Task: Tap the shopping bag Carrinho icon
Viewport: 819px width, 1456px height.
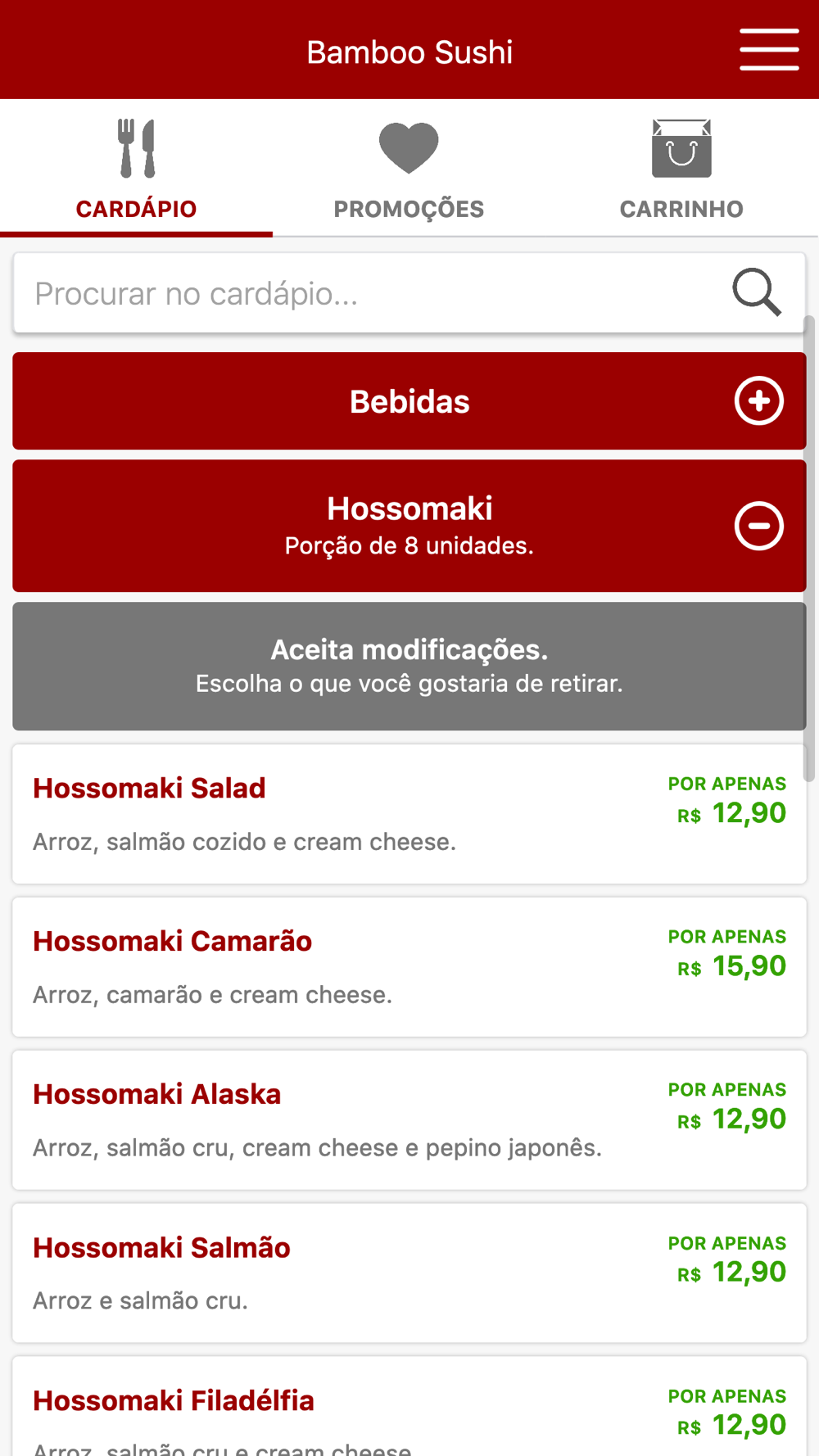Action: 681,148
